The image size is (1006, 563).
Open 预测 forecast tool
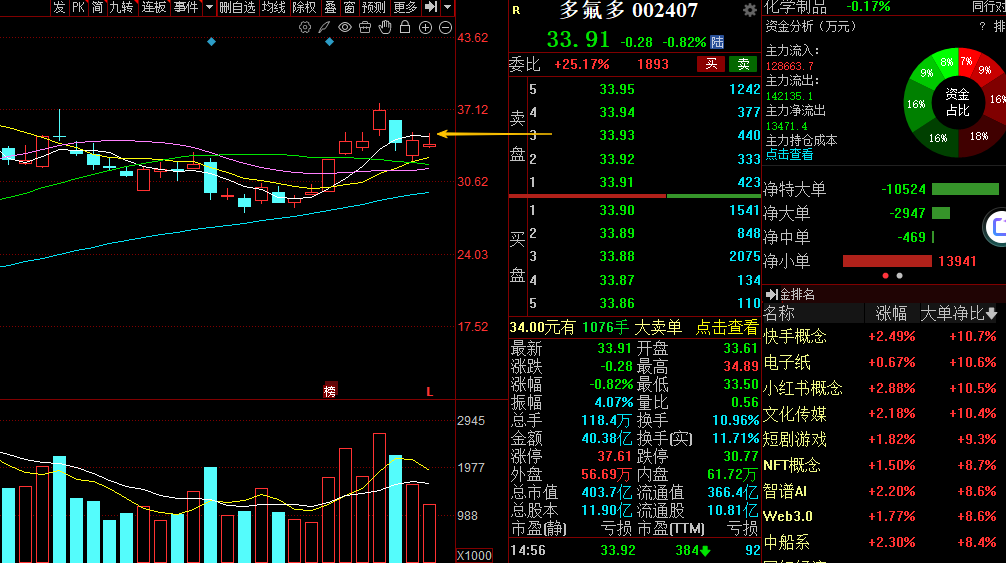[x=373, y=7]
